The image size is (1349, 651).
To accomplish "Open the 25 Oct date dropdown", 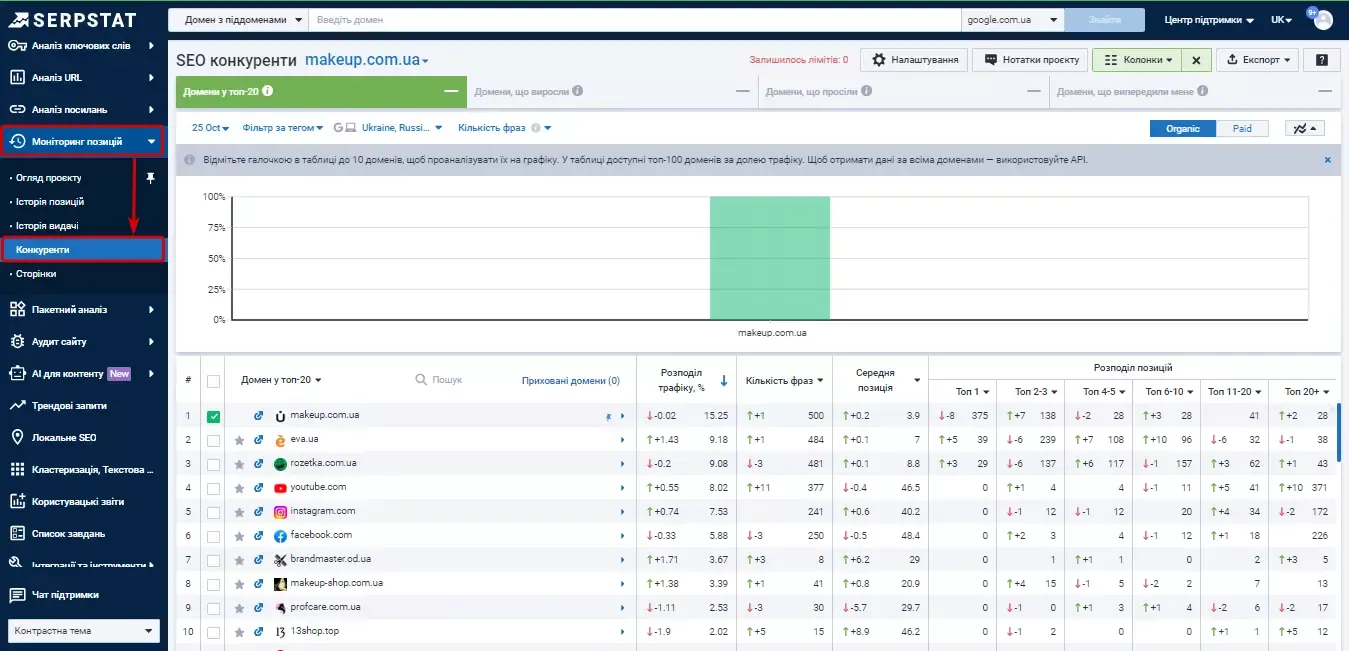I will 211,128.
